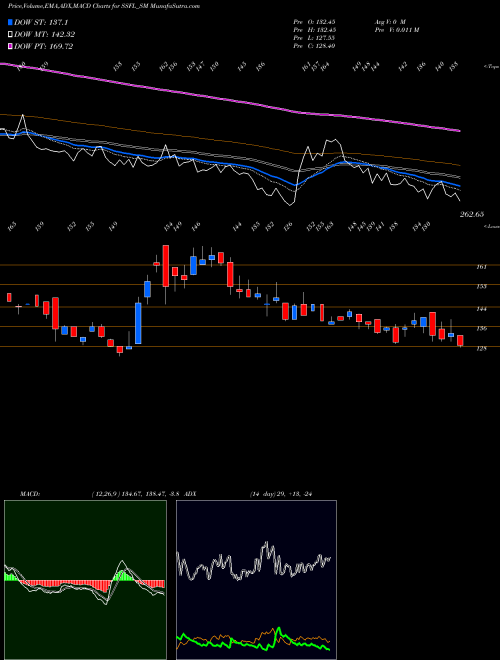Select the 'DOW PT: 169.72' legend text
Screen dimensions: 500x660
coord(44,46)
